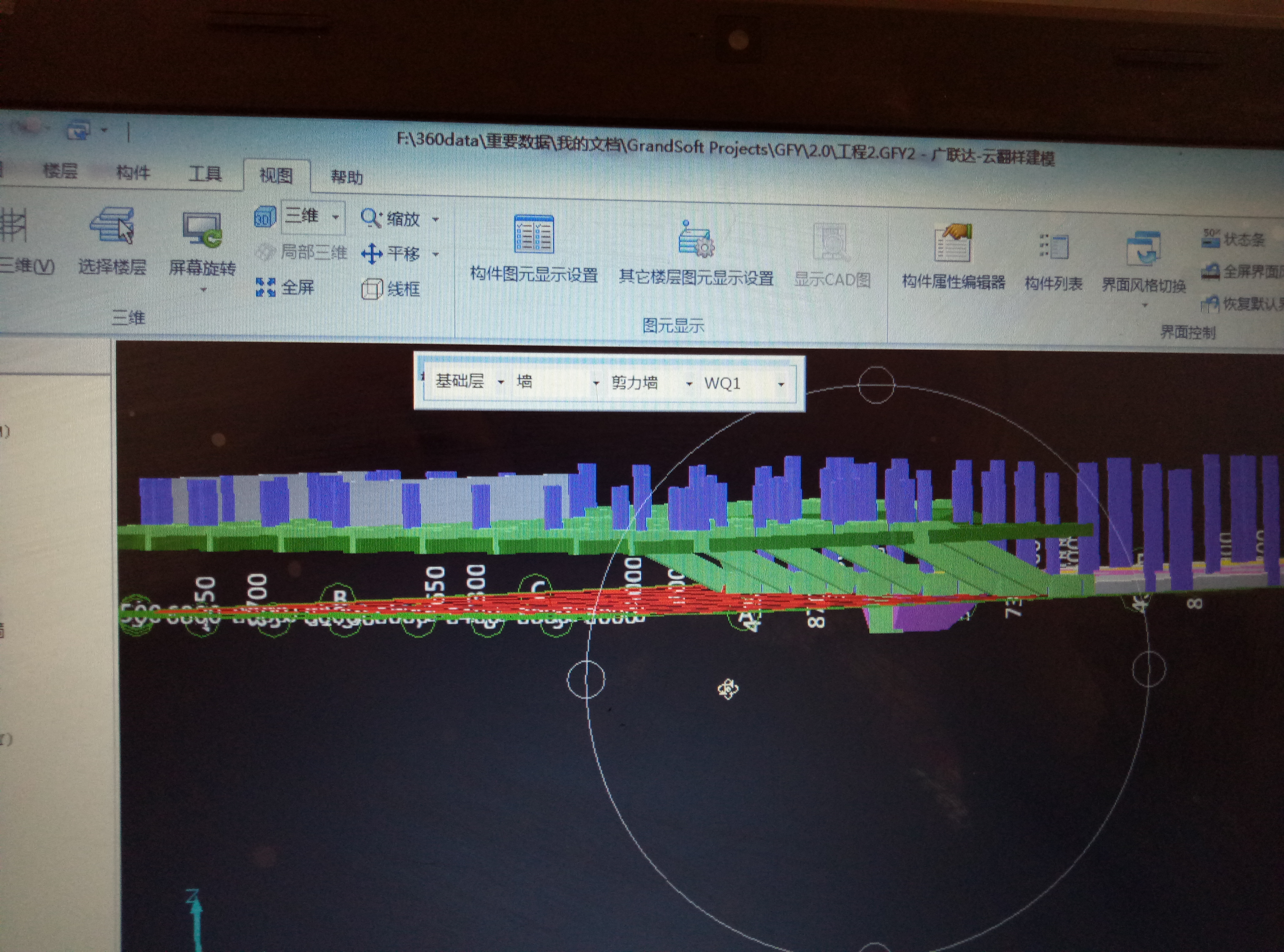Open the 剪力墙 subtype dropdown
This screenshot has height=952, width=1284.
[689, 384]
